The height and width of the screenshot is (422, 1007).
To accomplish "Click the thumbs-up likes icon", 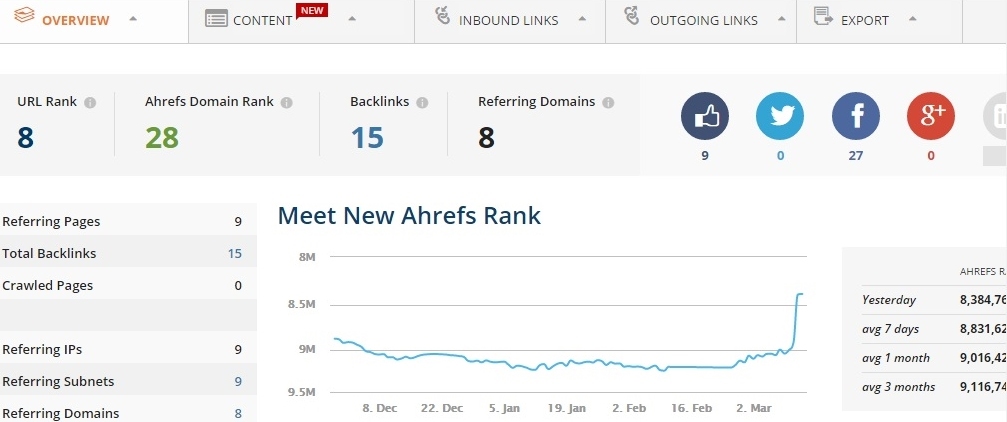I will click(x=705, y=115).
